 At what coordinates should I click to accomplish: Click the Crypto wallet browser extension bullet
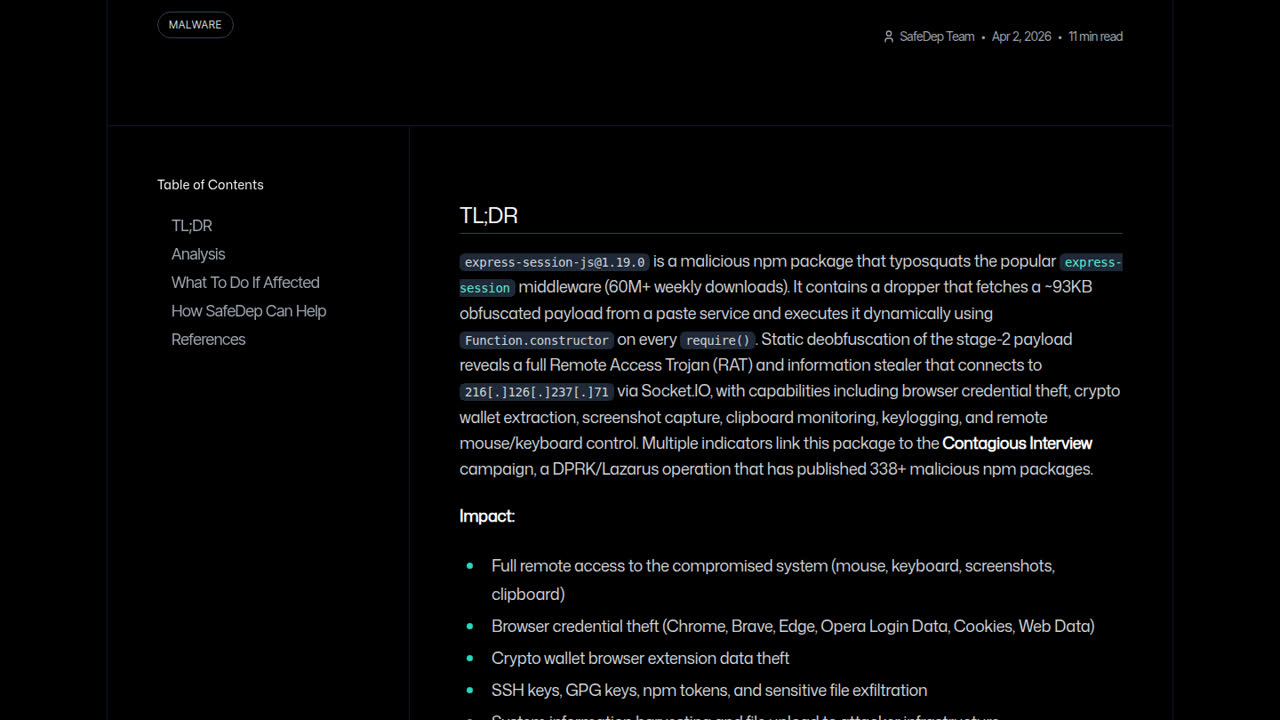pyautogui.click(x=640, y=658)
